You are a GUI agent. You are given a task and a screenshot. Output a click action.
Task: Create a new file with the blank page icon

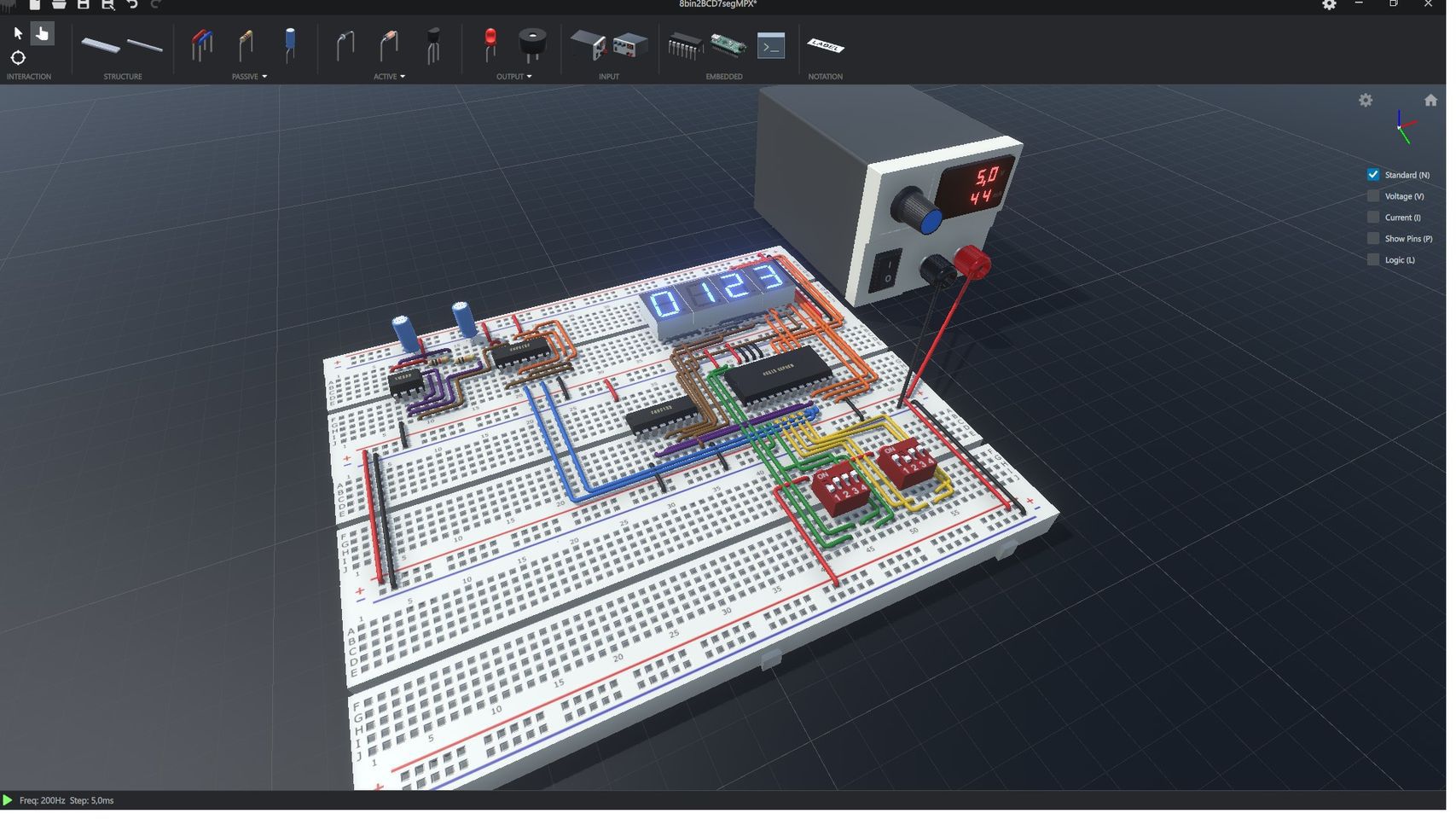coord(34,4)
